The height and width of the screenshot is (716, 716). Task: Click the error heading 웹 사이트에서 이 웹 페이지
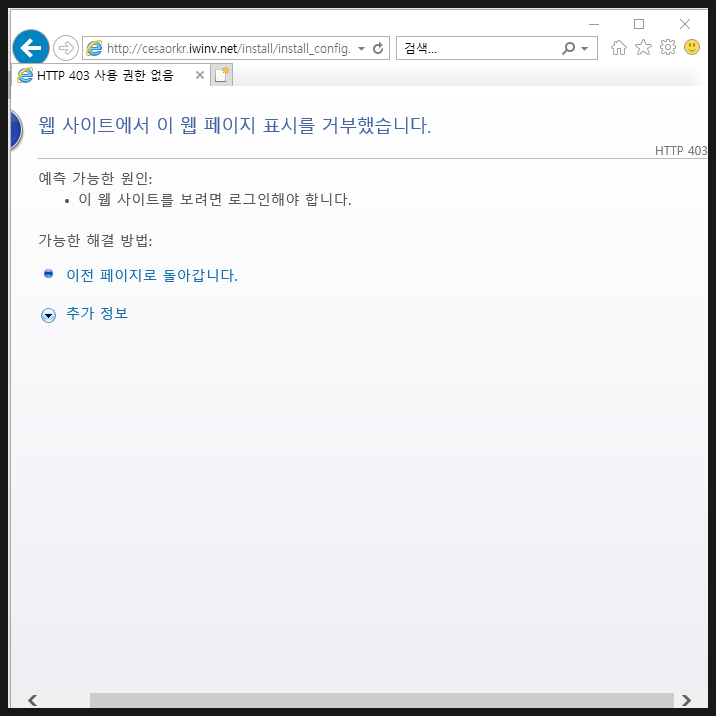pyautogui.click(x=235, y=125)
